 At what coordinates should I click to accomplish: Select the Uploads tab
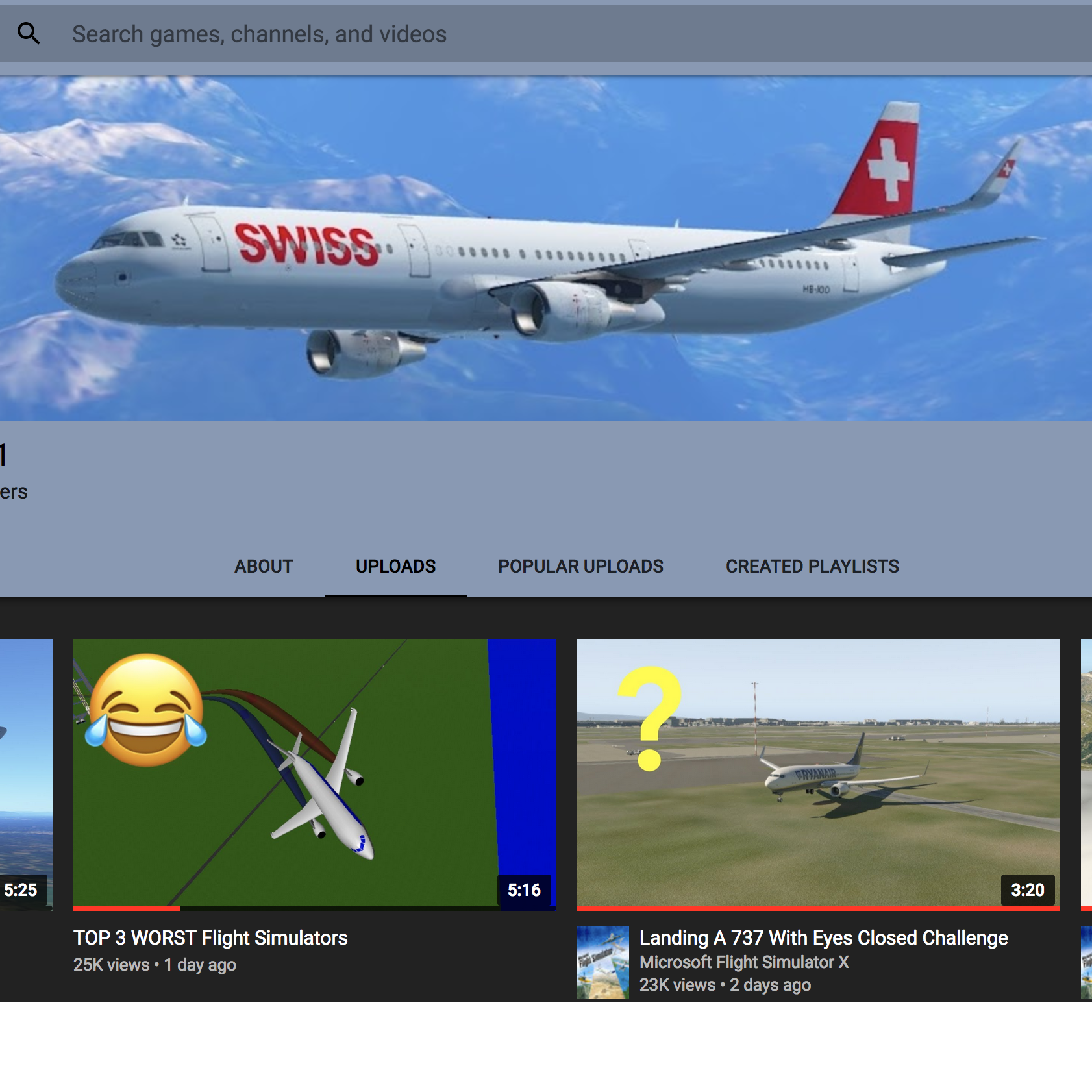point(395,566)
